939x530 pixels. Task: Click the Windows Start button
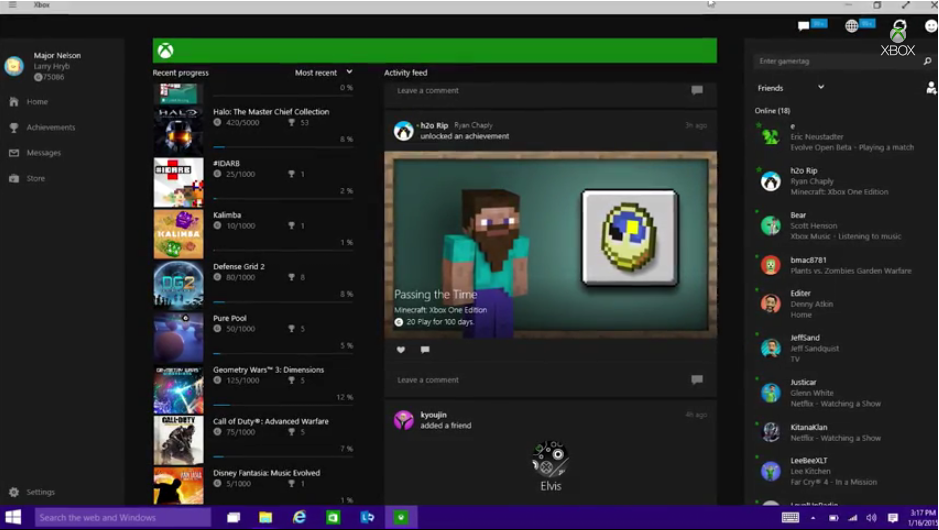(x=13, y=517)
